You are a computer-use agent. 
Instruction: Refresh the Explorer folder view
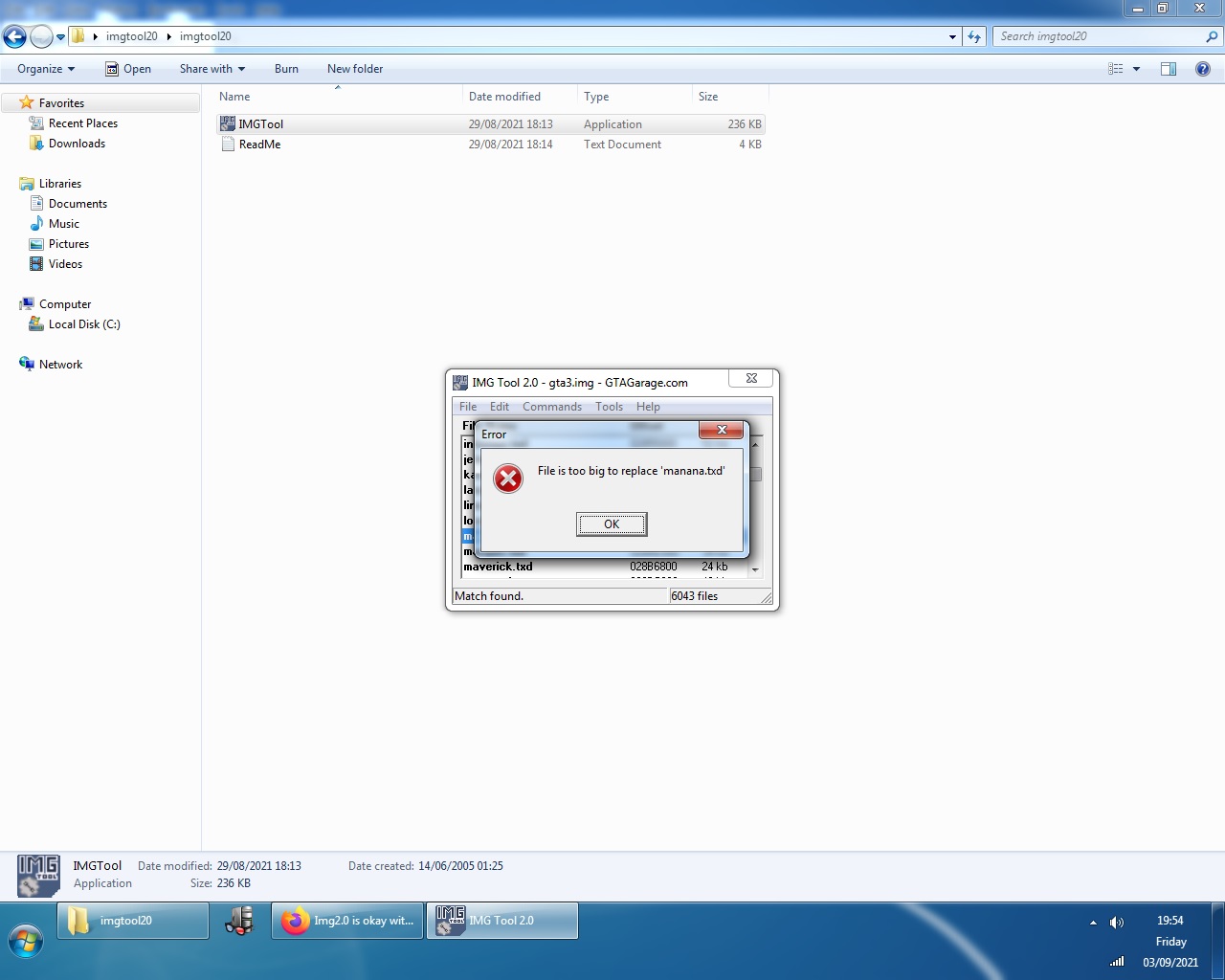[974, 36]
